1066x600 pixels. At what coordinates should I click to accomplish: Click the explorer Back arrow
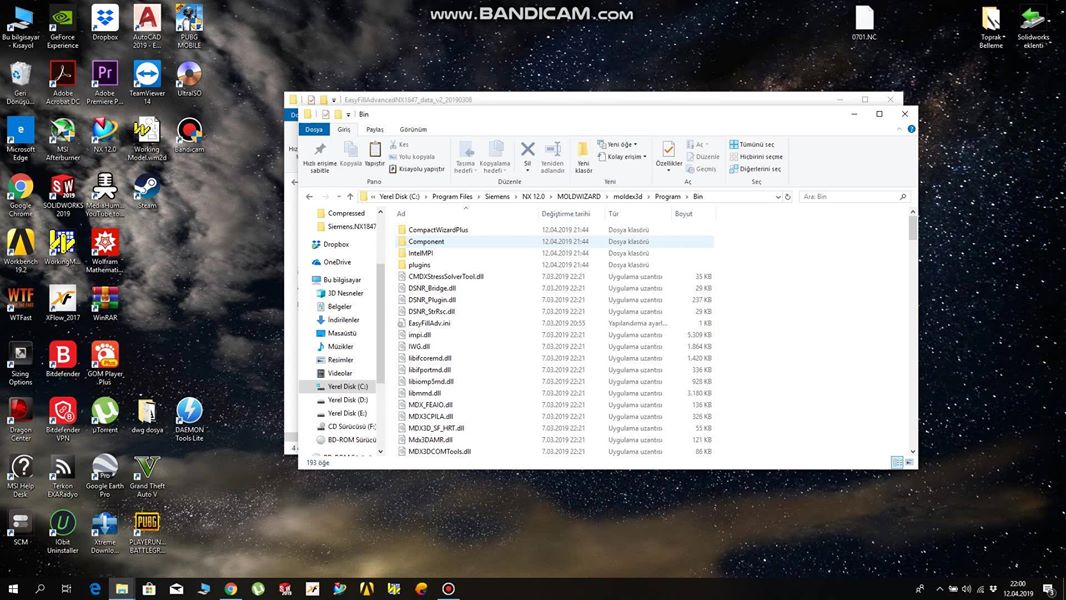pos(309,196)
